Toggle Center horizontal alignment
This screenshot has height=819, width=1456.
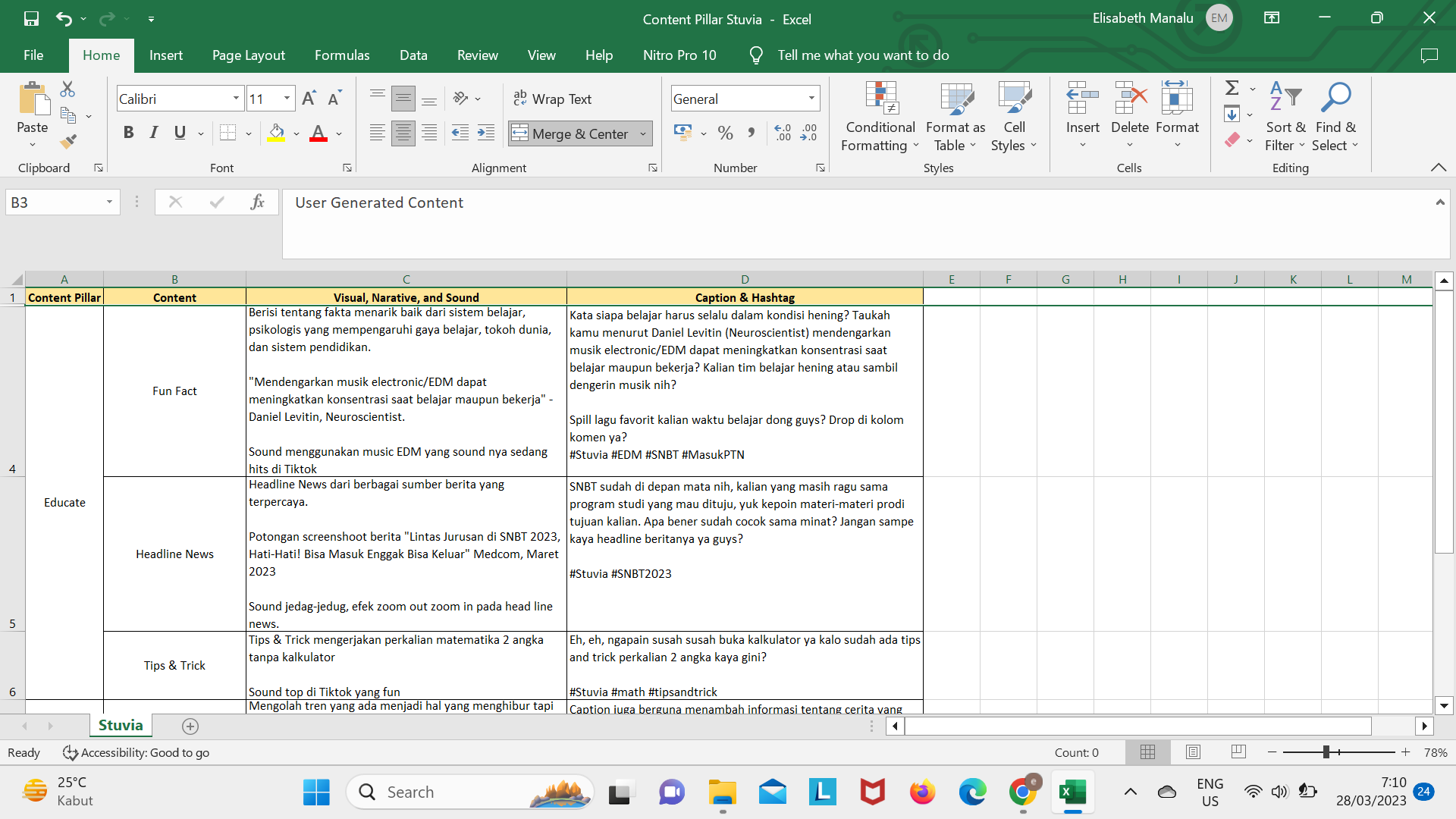pos(403,133)
